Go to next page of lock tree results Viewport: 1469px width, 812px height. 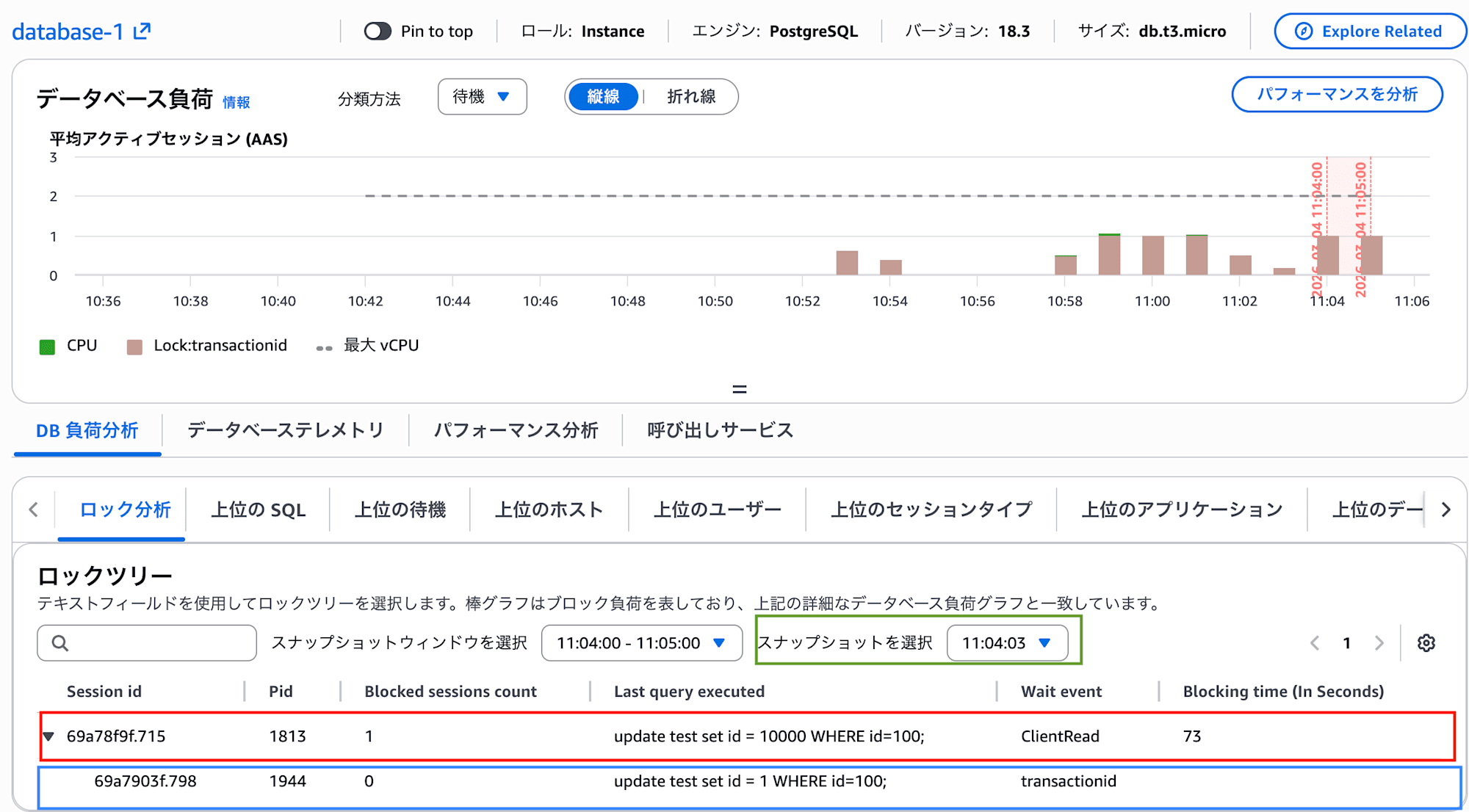(1379, 643)
